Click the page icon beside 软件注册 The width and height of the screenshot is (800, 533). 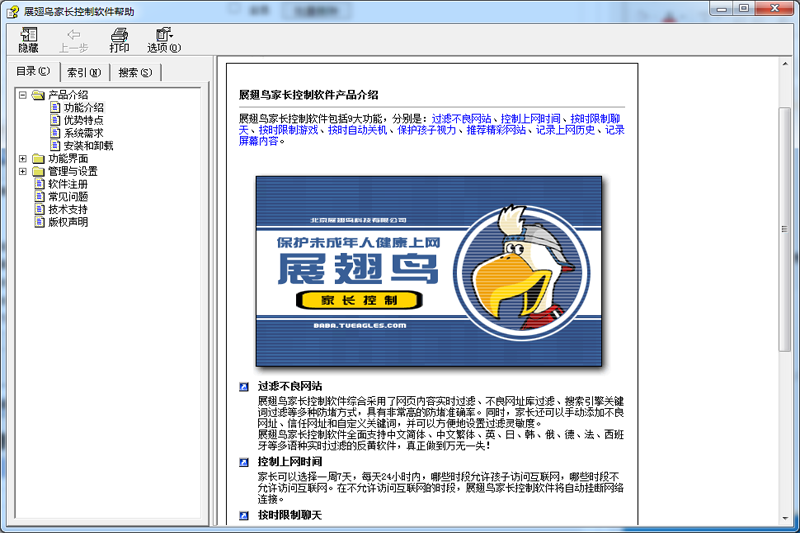coord(40,184)
